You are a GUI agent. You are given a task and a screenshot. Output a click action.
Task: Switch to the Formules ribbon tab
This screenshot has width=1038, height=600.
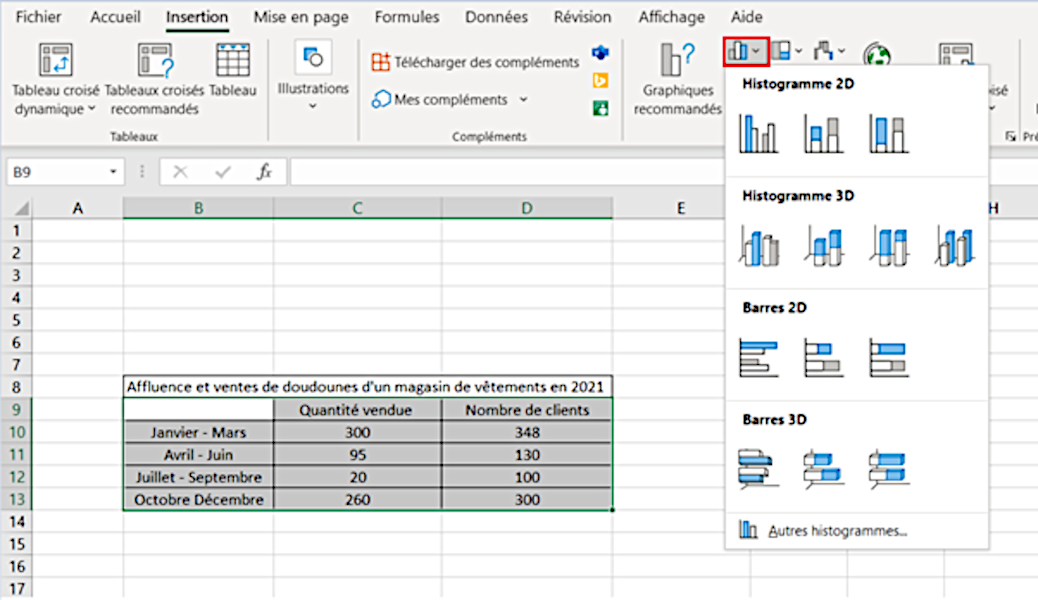click(406, 16)
